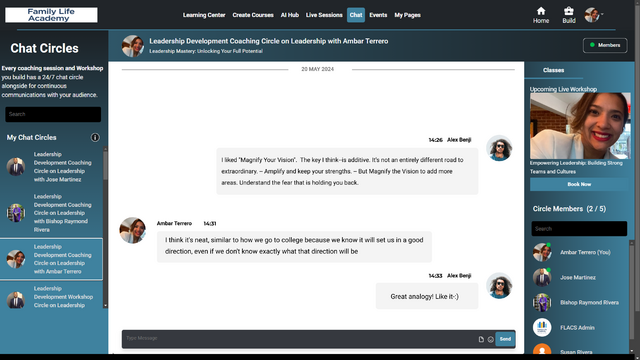
Task: Click FLACS Admin member name
Action: coord(577,327)
